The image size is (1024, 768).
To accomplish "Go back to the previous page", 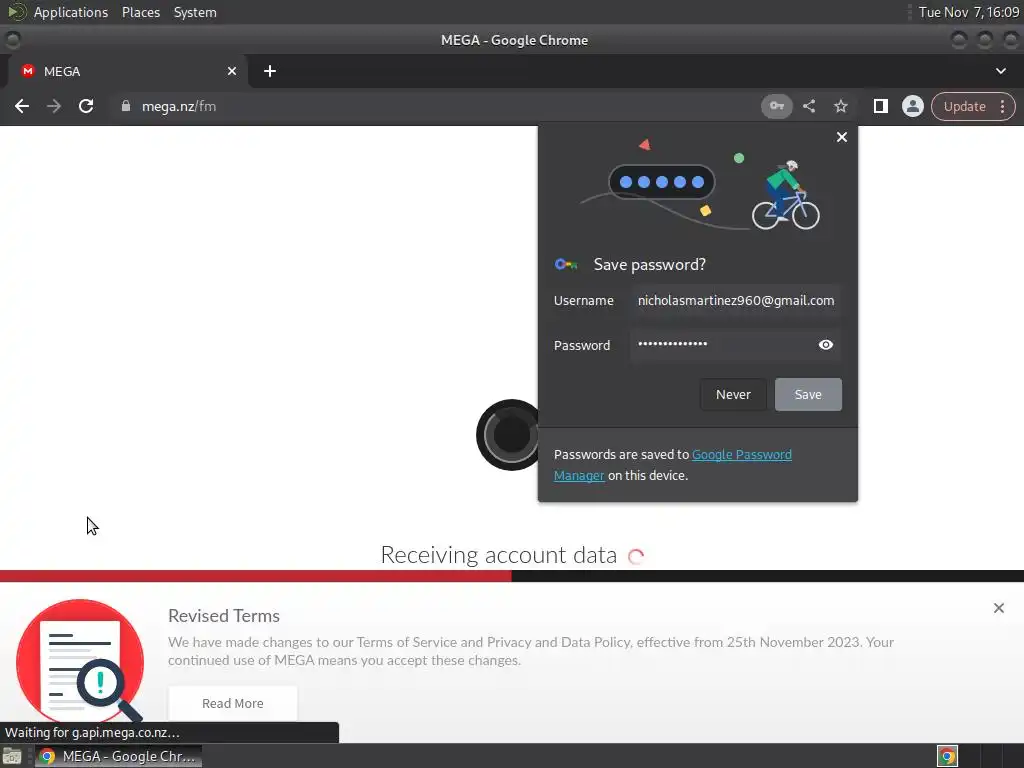I will click(22, 106).
